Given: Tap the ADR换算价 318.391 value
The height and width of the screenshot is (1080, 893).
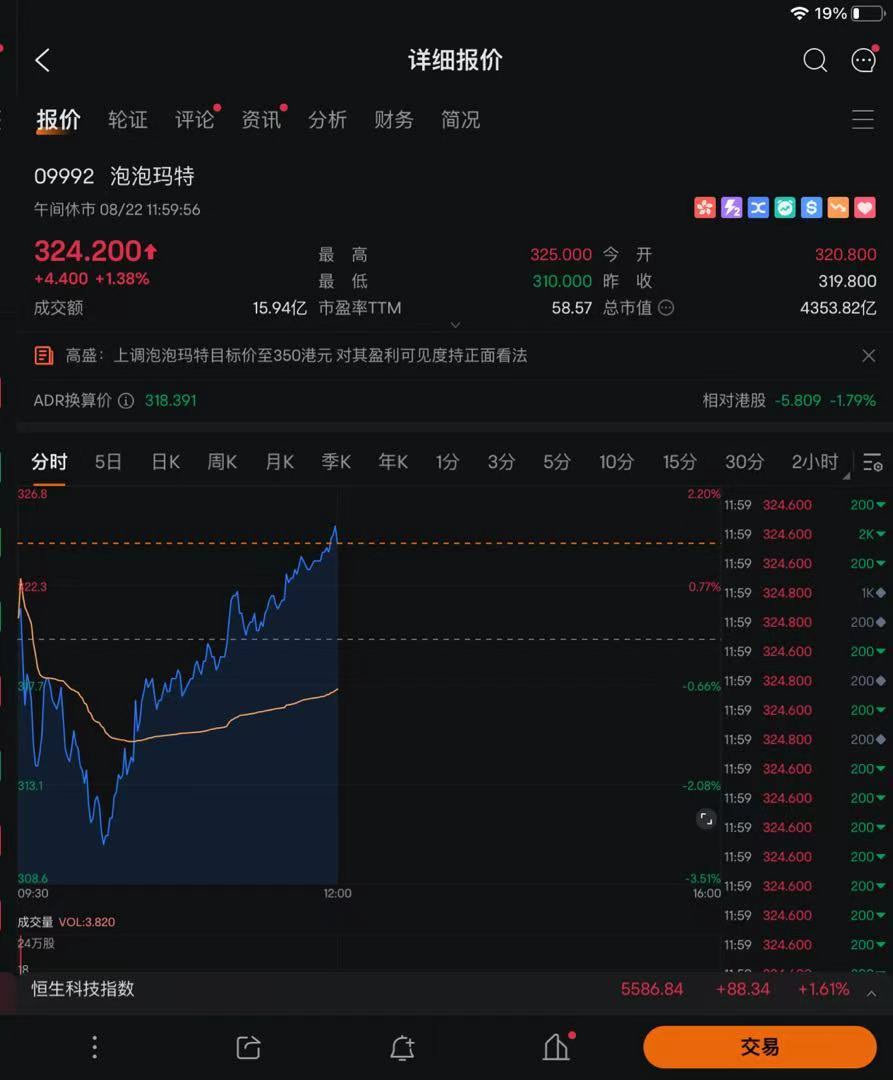Looking at the screenshot, I should (x=171, y=400).
